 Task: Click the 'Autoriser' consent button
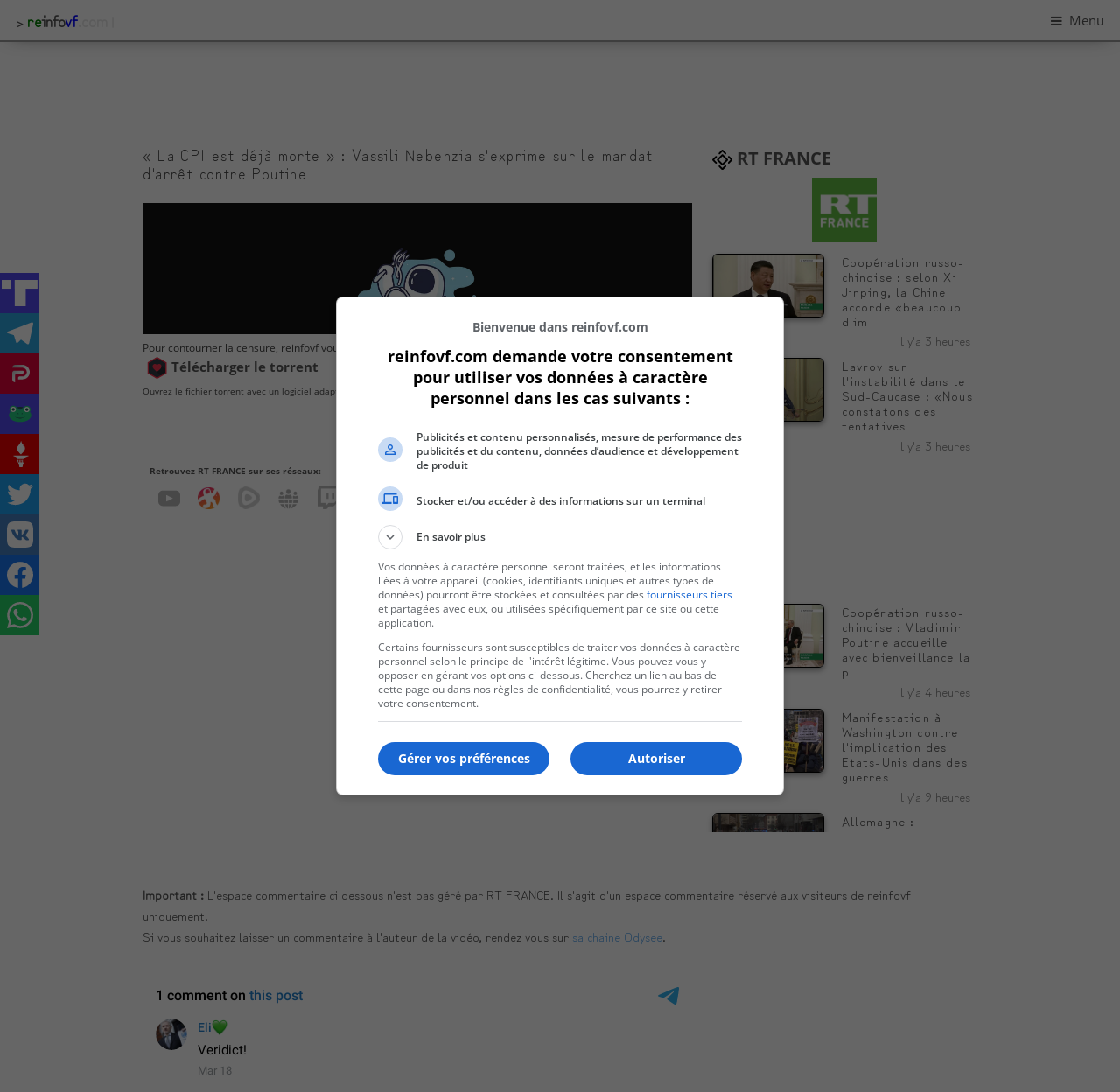tap(655, 759)
